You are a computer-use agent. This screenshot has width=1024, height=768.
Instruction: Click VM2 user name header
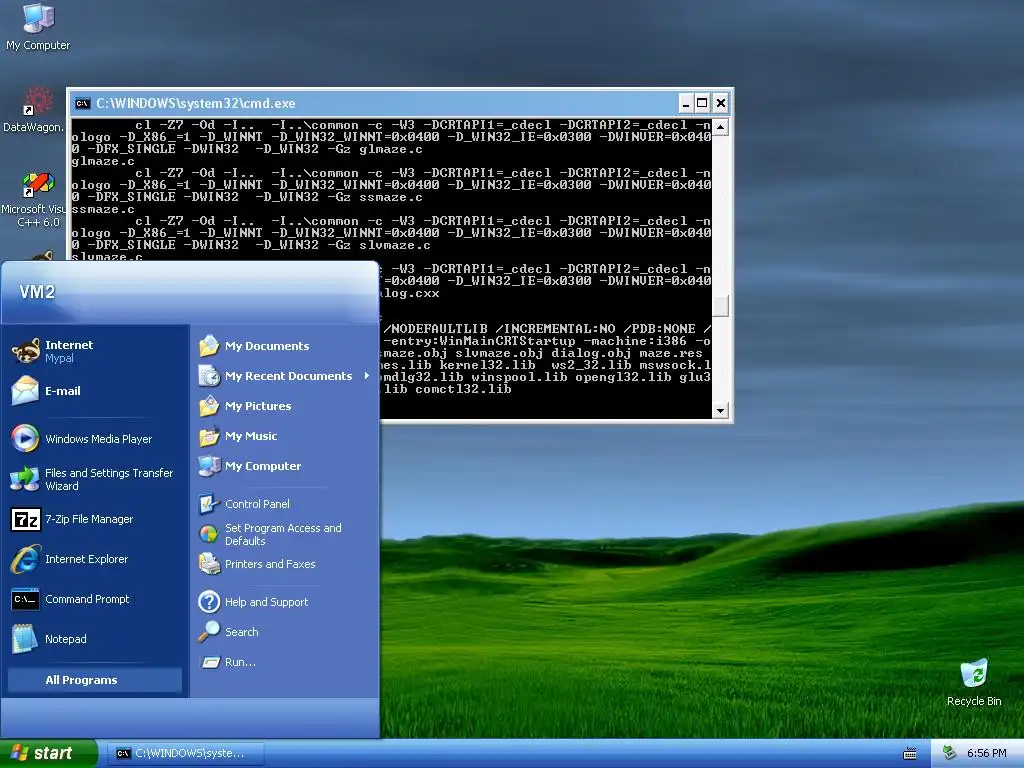[x=37, y=292]
